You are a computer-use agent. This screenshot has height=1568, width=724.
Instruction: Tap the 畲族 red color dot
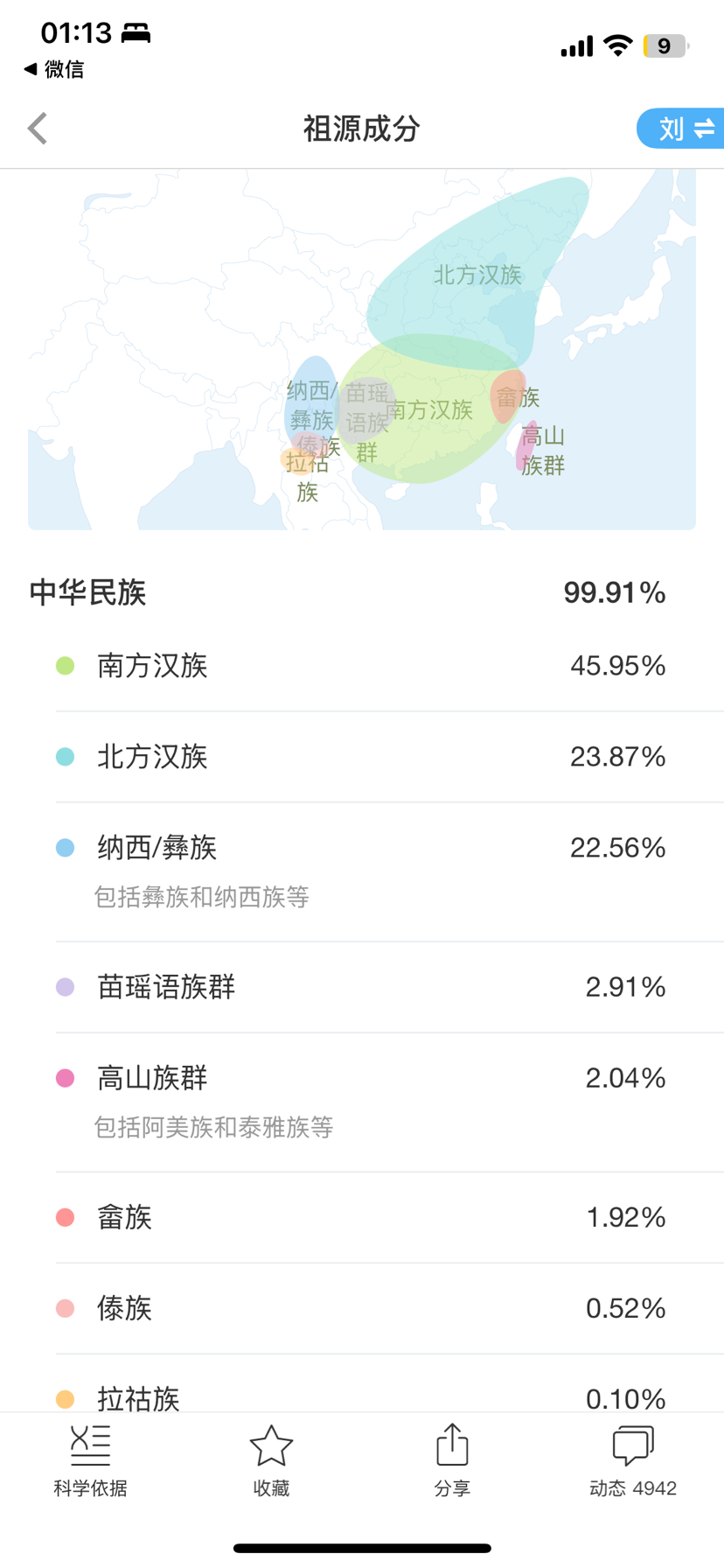65,1217
